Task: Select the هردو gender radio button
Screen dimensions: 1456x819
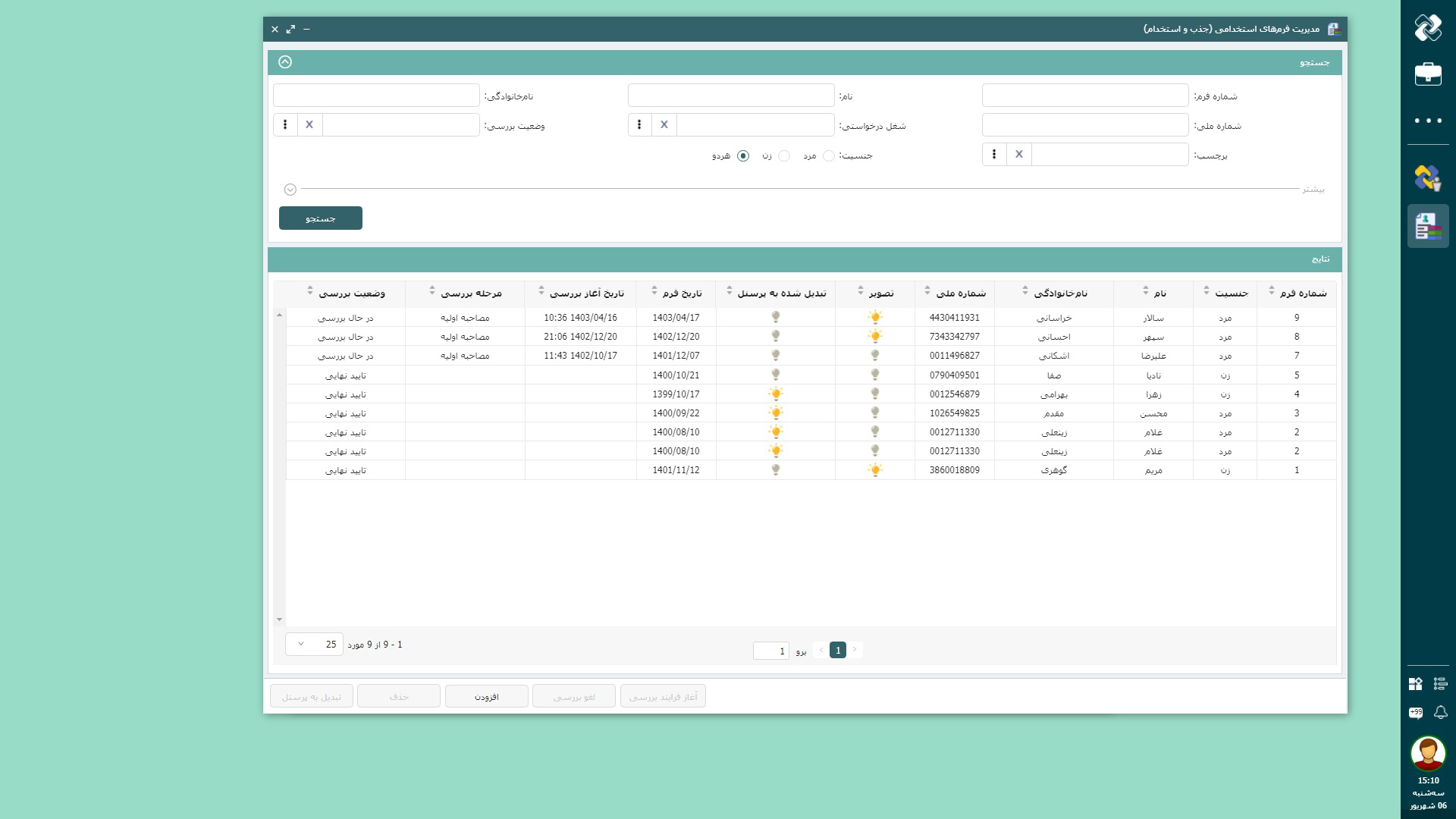Action: point(743,155)
